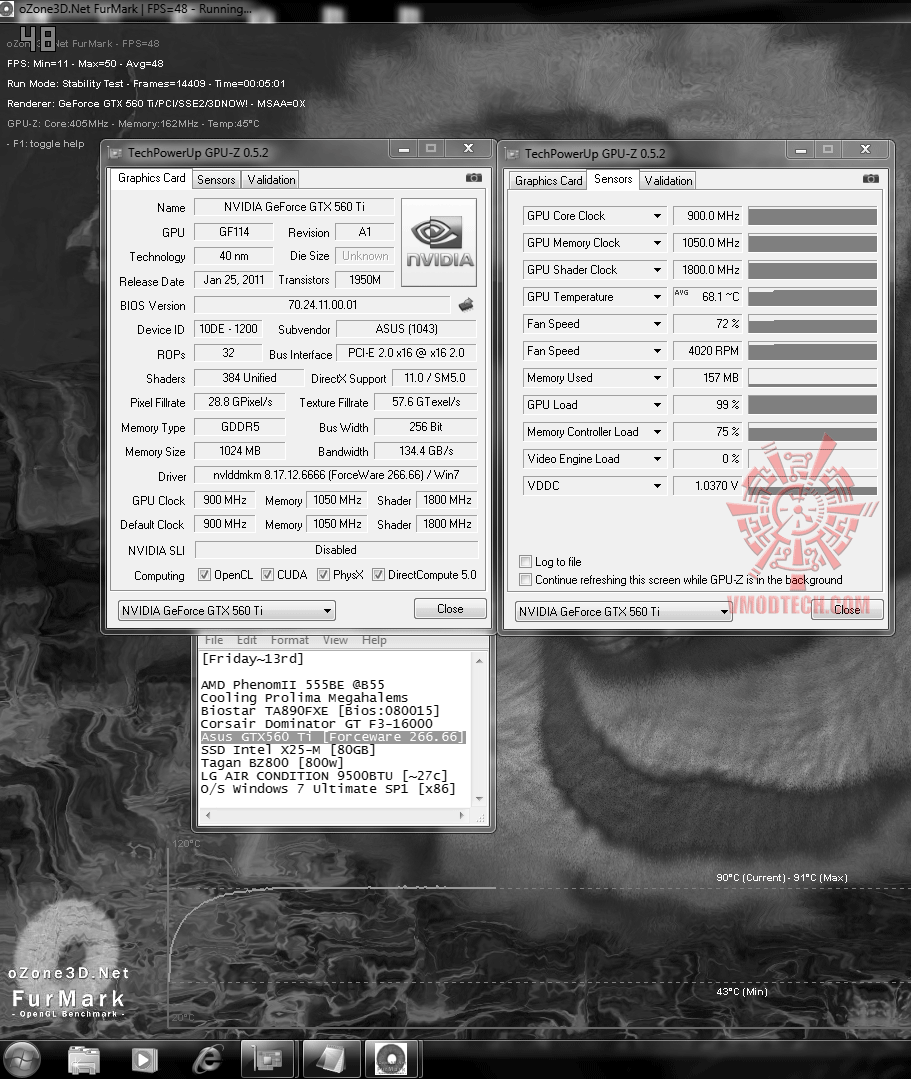The image size is (911, 1079).
Task: Click the camera screenshot icon in Sensors GPU-Z window
Action: click(x=870, y=178)
